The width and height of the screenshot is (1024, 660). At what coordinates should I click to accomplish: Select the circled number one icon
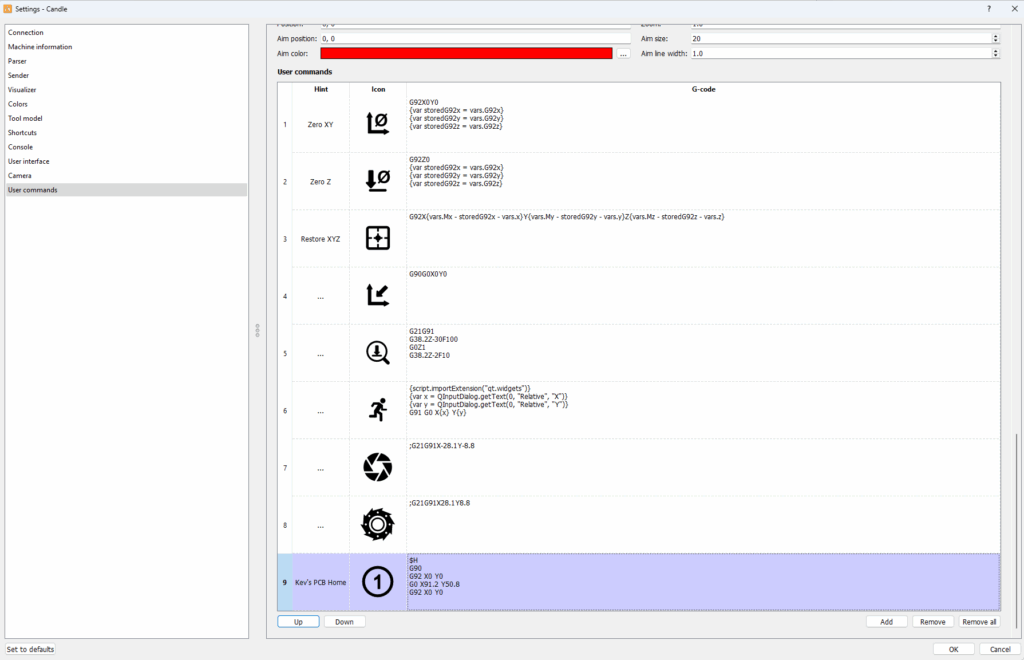tap(378, 581)
